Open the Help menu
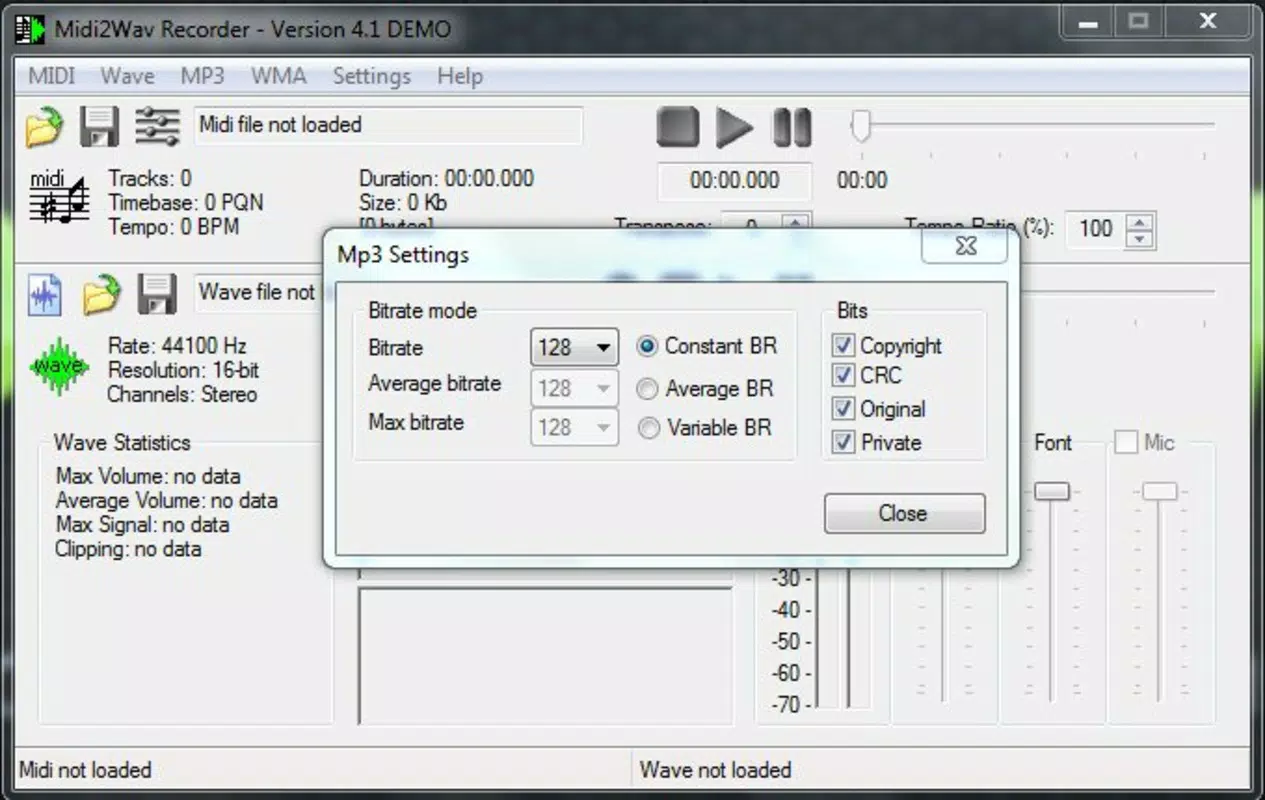This screenshot has width=1265, height=800. click(x=460, y=76)
